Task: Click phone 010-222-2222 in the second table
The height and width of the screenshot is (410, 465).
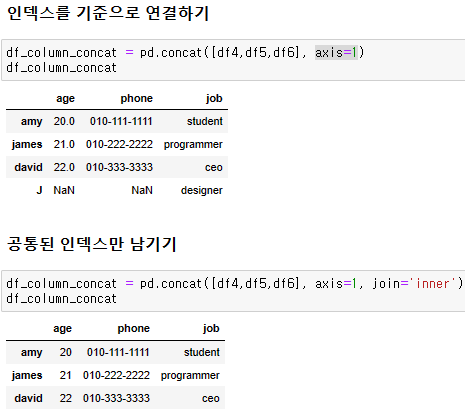Action: coord(116,375)
